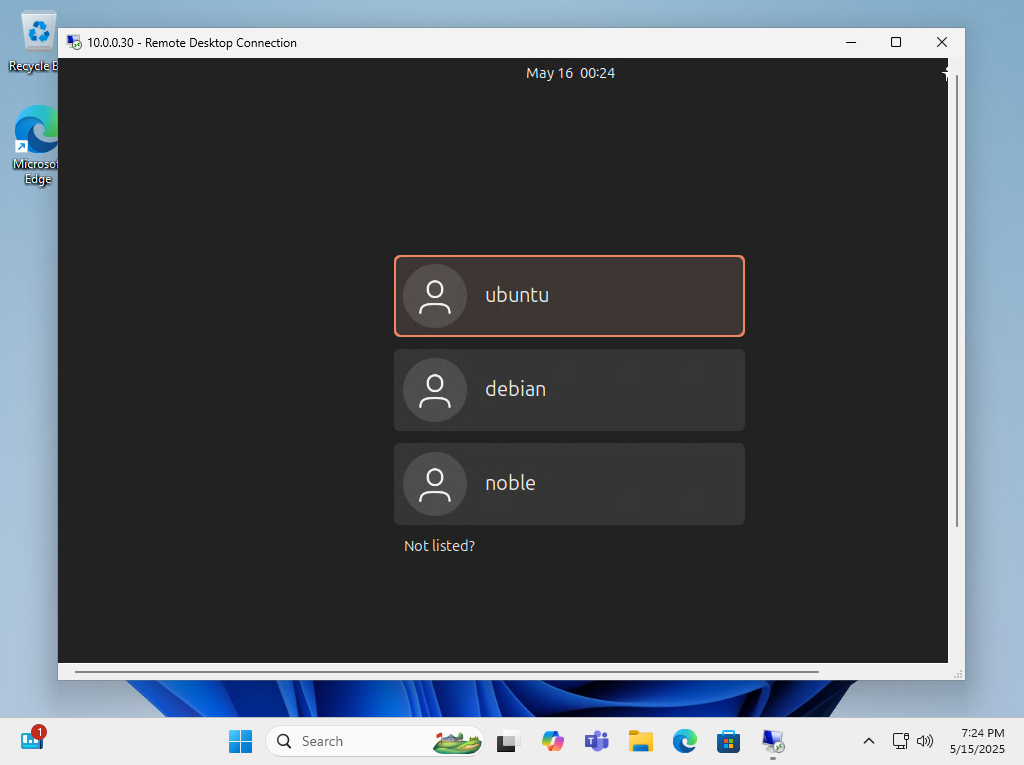Click the Remote Desktop Connection title bar icon

[x=74, y=42]
